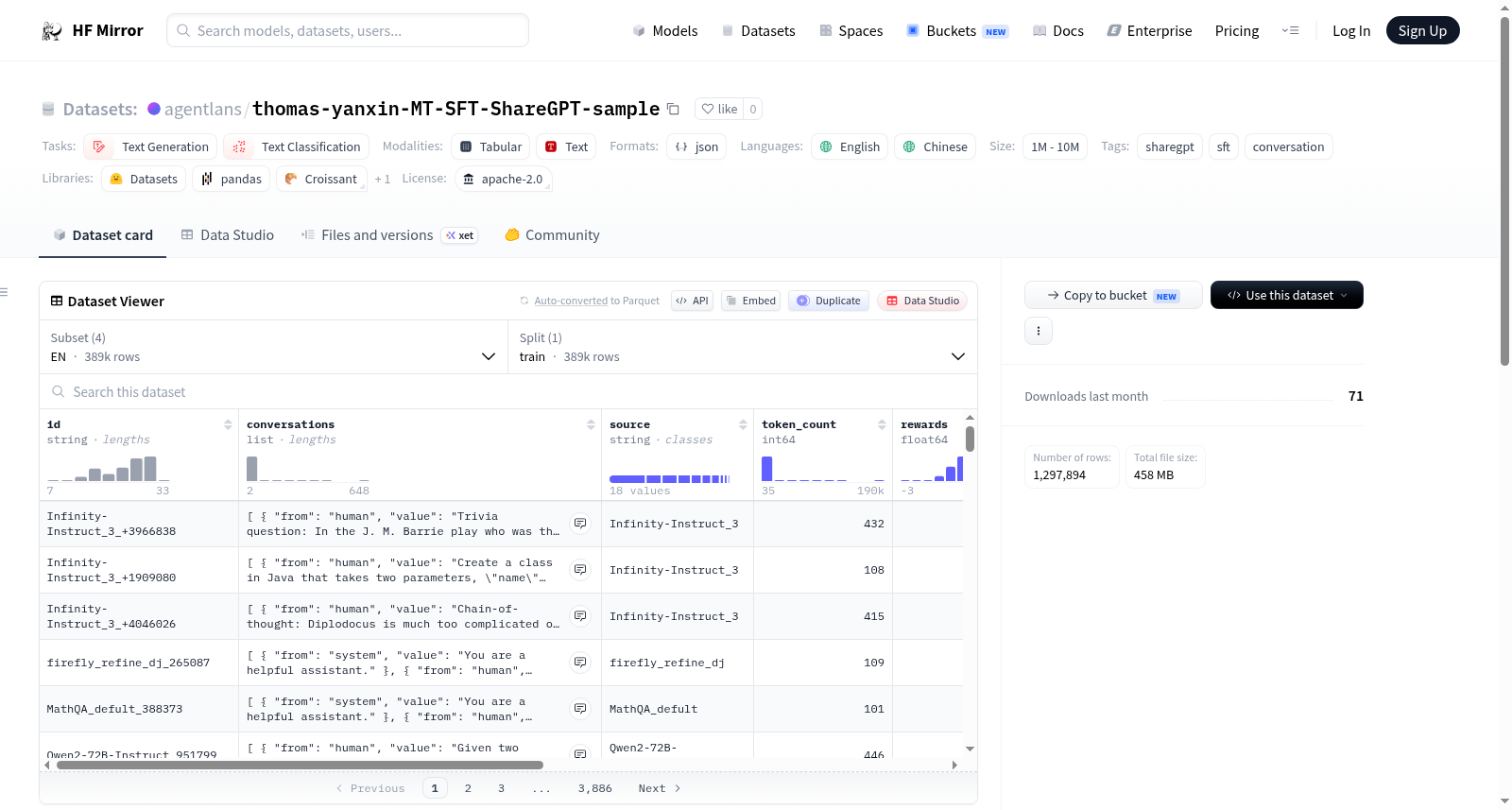This screenshot has height=810, width=1512.
Task: Click the agentlans avatar icon
Action: click(154, 109)
